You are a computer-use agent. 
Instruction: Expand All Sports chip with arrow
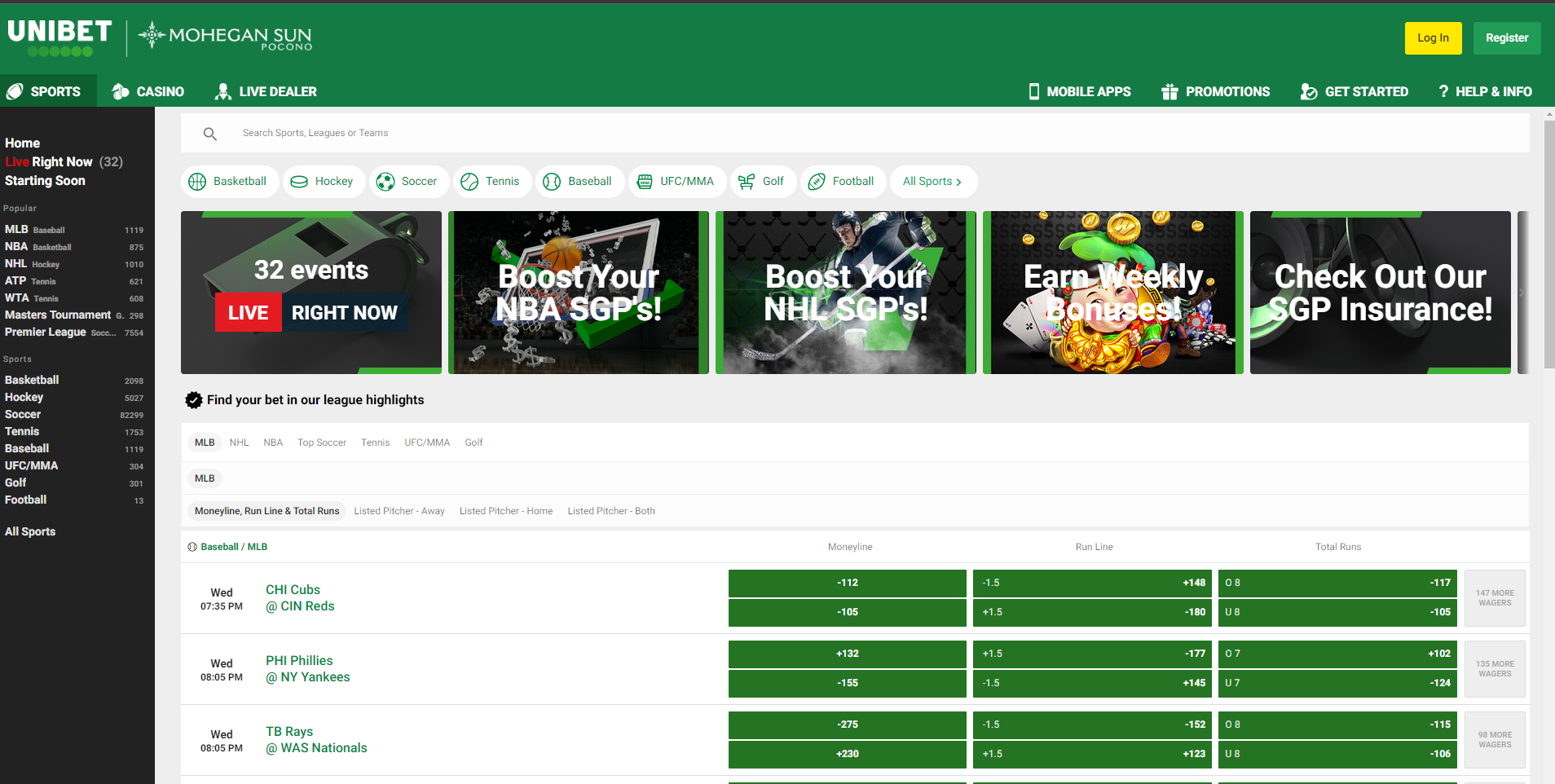click(933, 182)
